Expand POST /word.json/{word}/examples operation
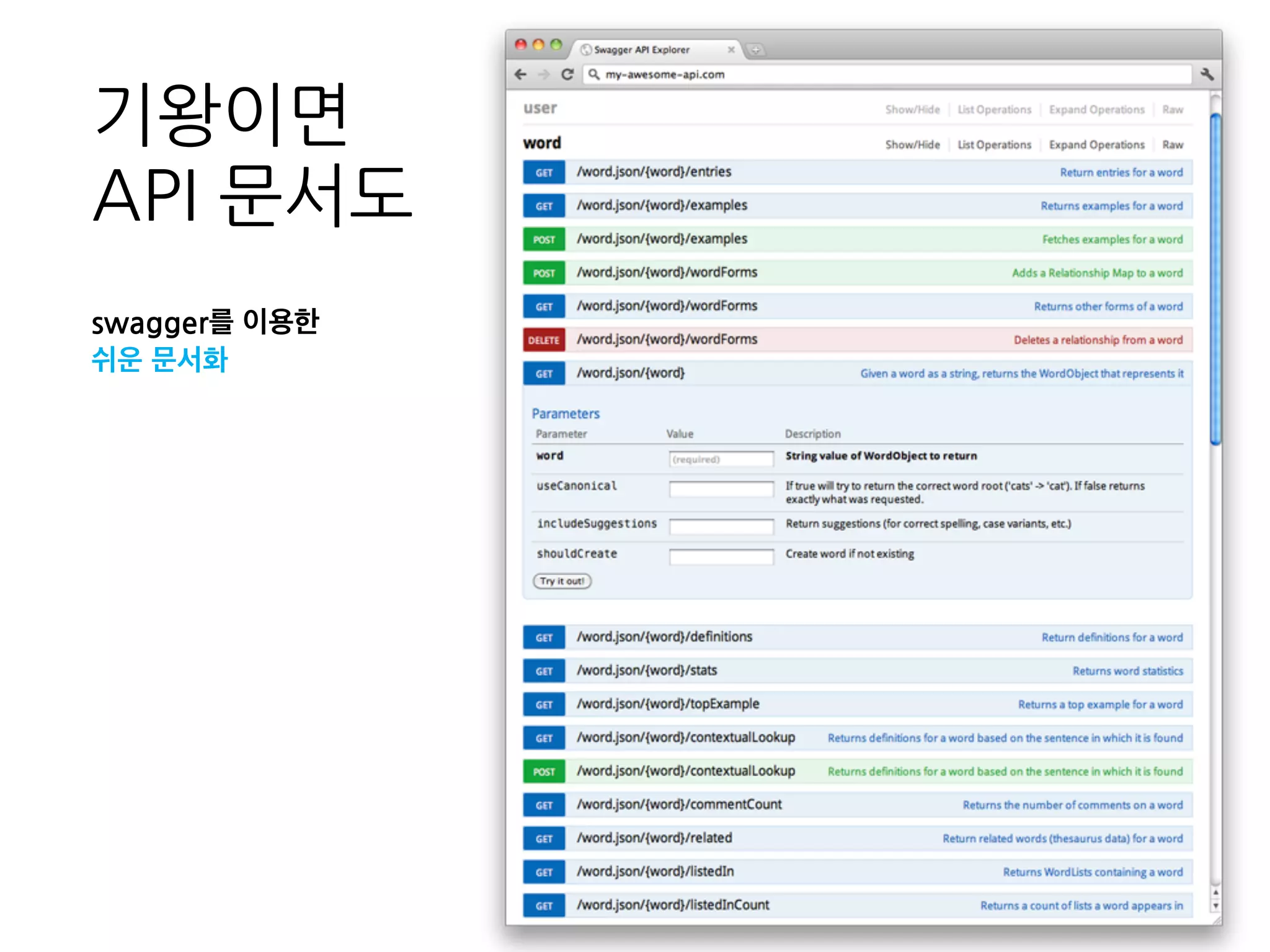Viewport: 1270px width, 952px height. pos(857,239)
